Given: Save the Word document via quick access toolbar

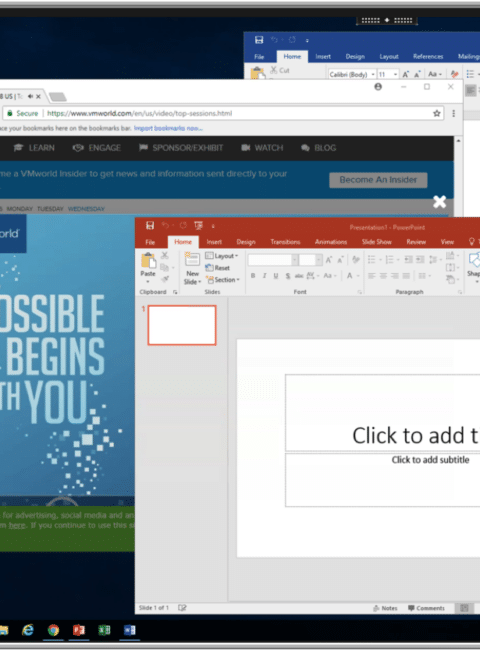Looking at the screenshot, I should click(259, 40).
